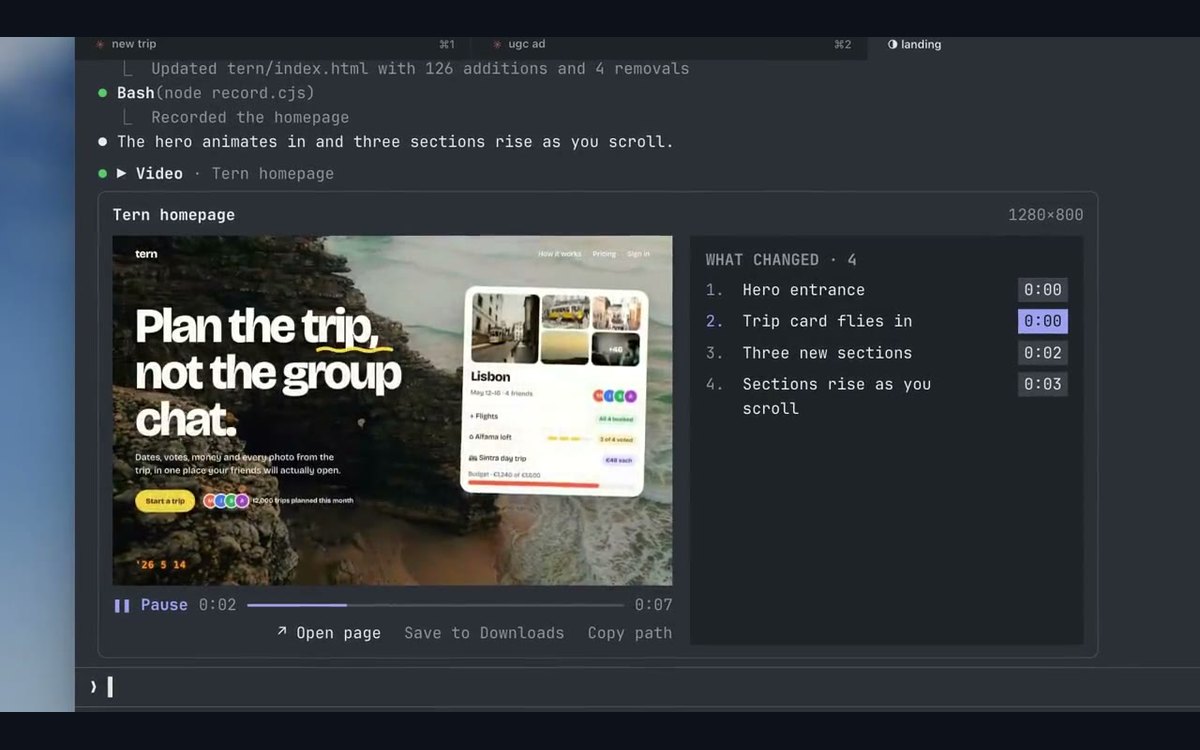Click the video progress bar
1200x750 pixels.
[435, 605]
